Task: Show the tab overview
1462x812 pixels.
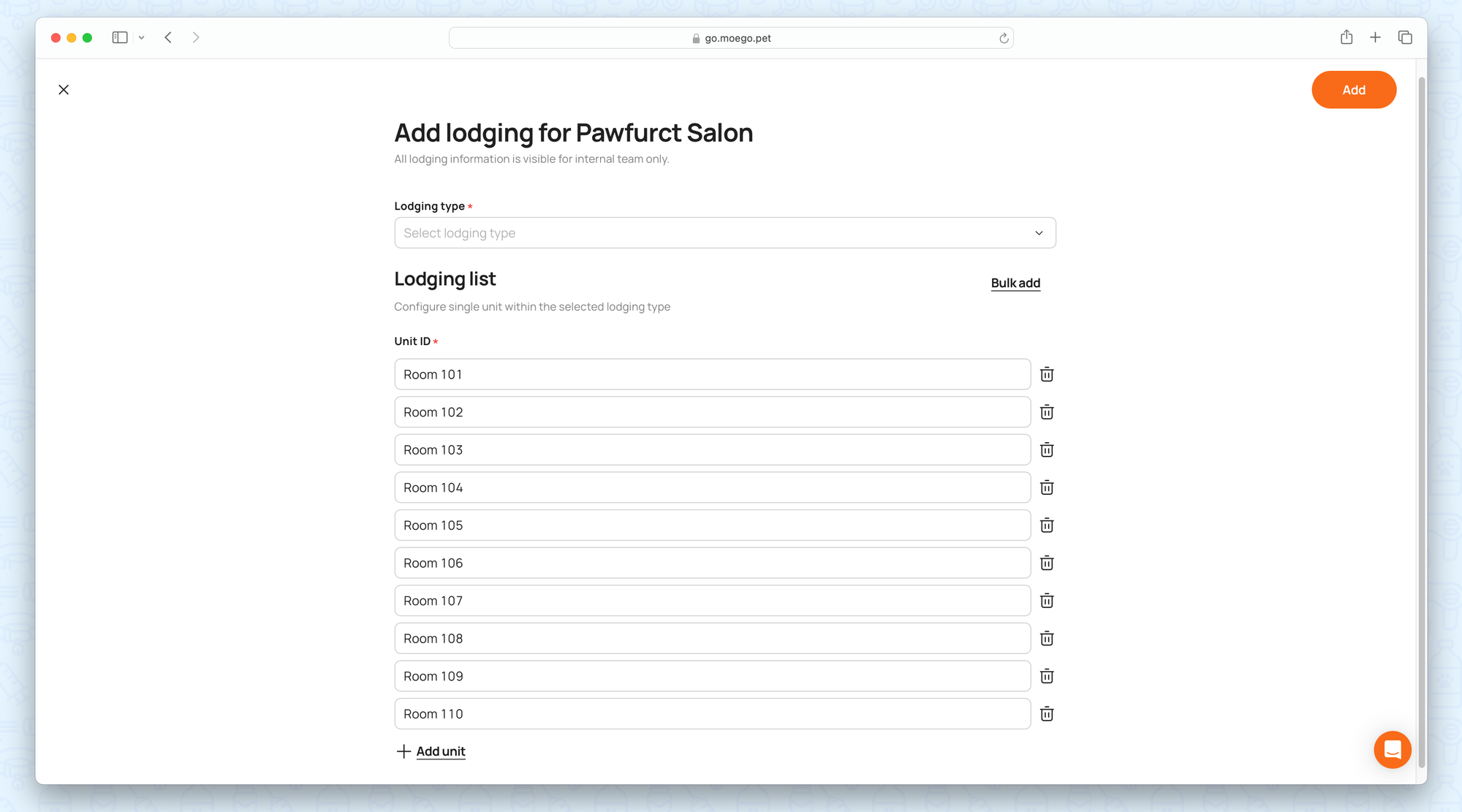Action: pyautogui.click(x=1405, y=37)
